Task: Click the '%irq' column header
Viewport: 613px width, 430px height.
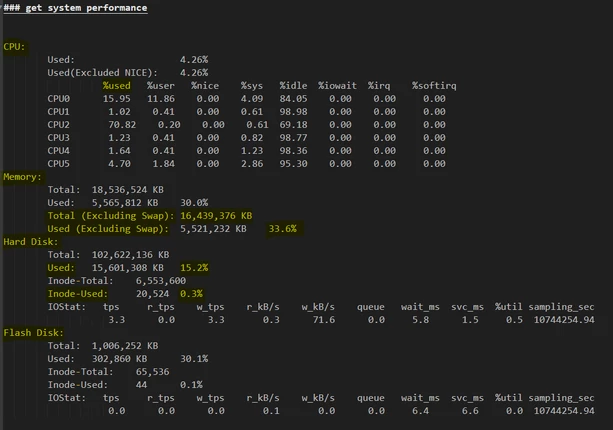Action: 379,86
